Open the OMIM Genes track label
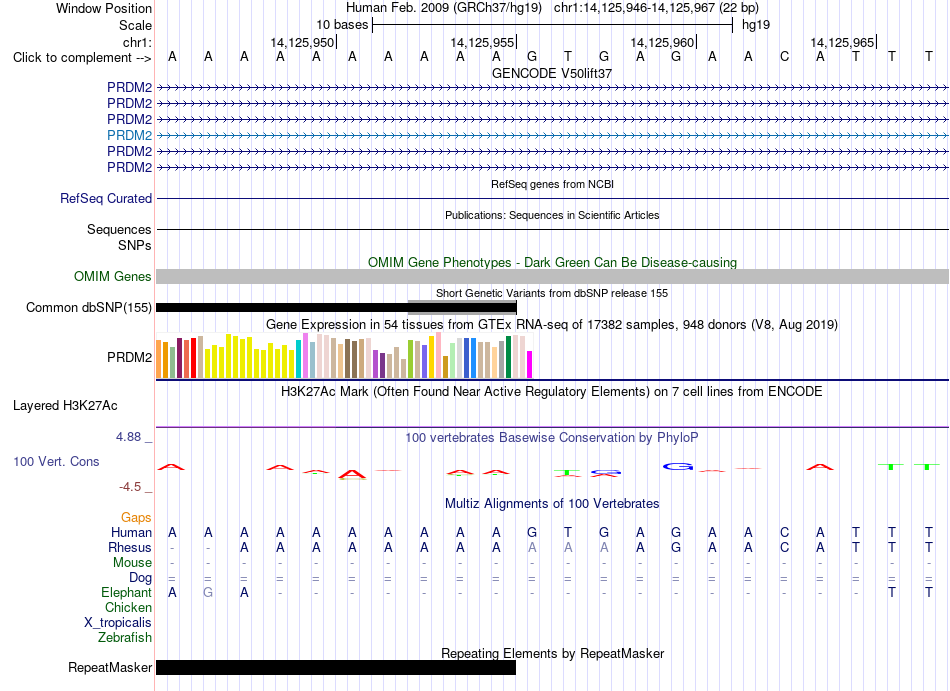This screenshot has height=691, width=950. point(112,276)
